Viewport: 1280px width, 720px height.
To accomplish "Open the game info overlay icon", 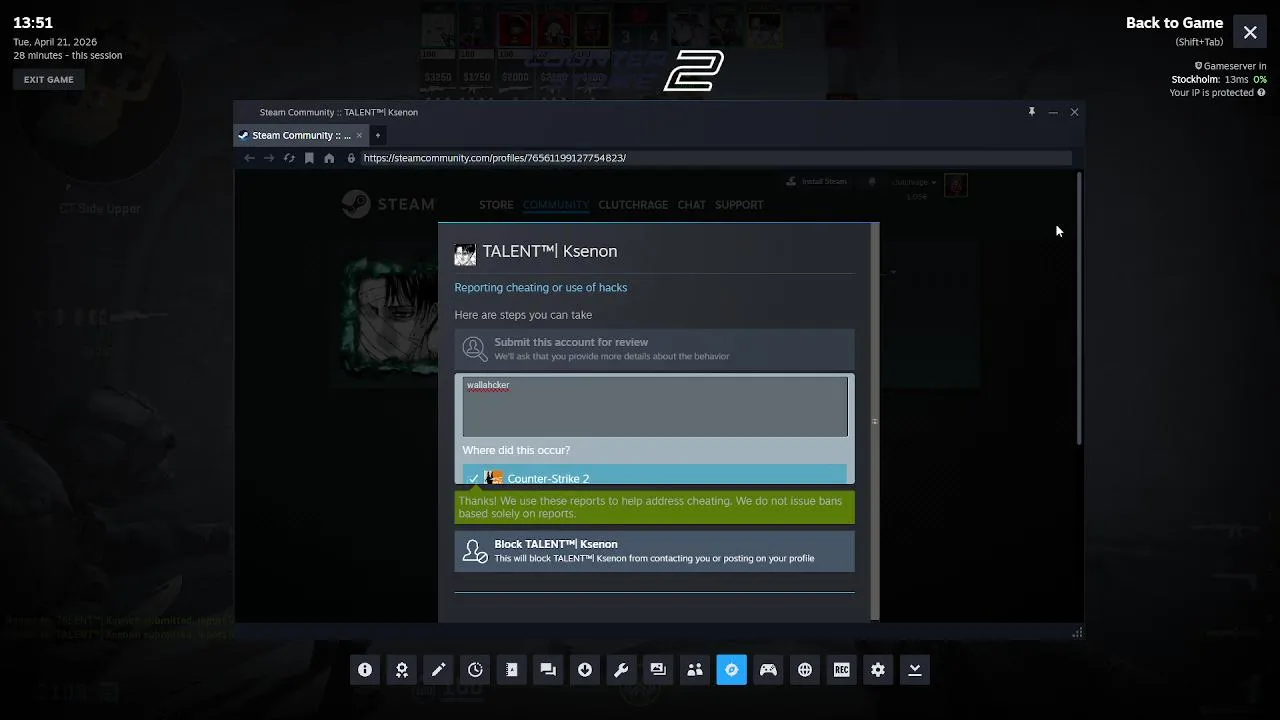I will click(365, 670).
